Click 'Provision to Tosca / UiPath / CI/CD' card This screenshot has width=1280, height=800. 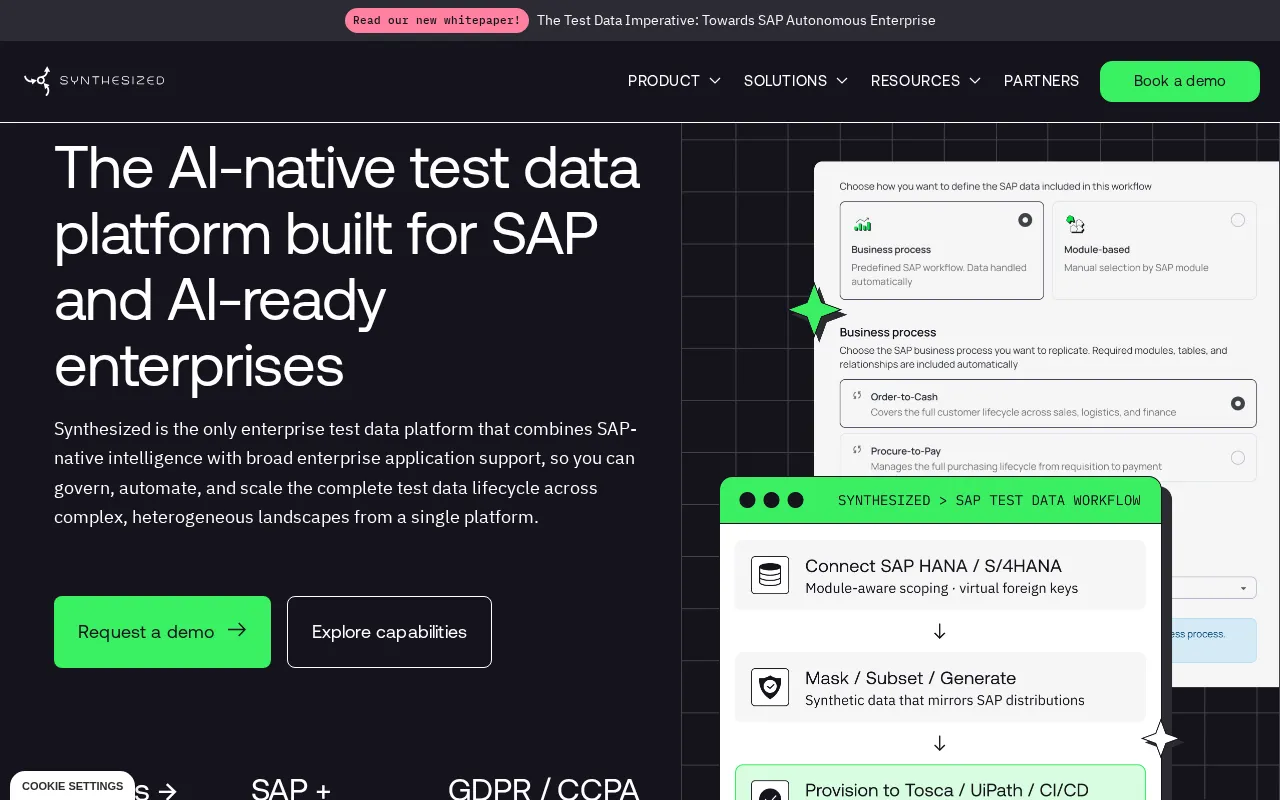pos(940,783)
